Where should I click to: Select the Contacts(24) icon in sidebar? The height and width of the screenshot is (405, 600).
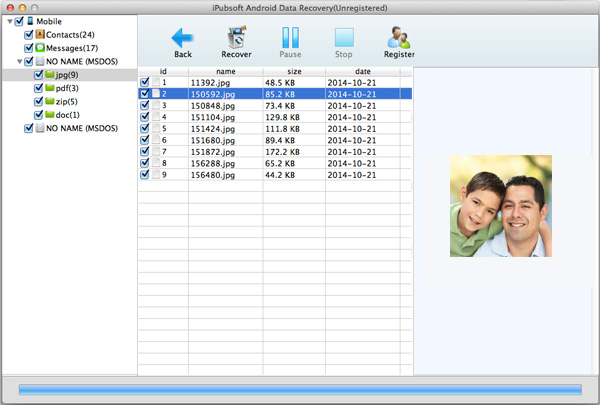pos(41,34)
